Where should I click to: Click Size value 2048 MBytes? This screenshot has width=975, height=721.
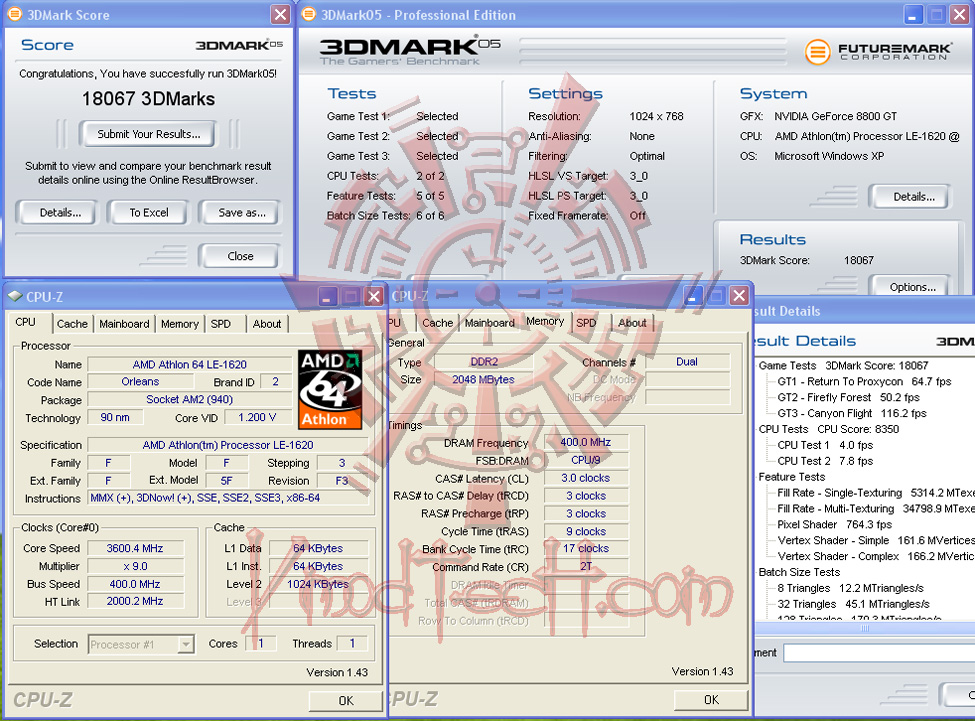pos(483,379)
